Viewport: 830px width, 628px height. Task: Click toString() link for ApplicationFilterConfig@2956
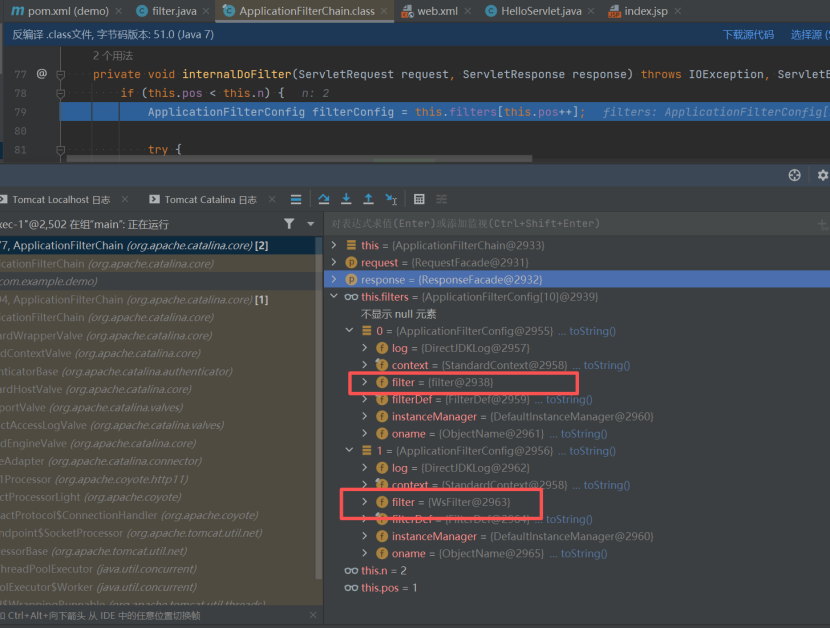click(x=592, y=451)
